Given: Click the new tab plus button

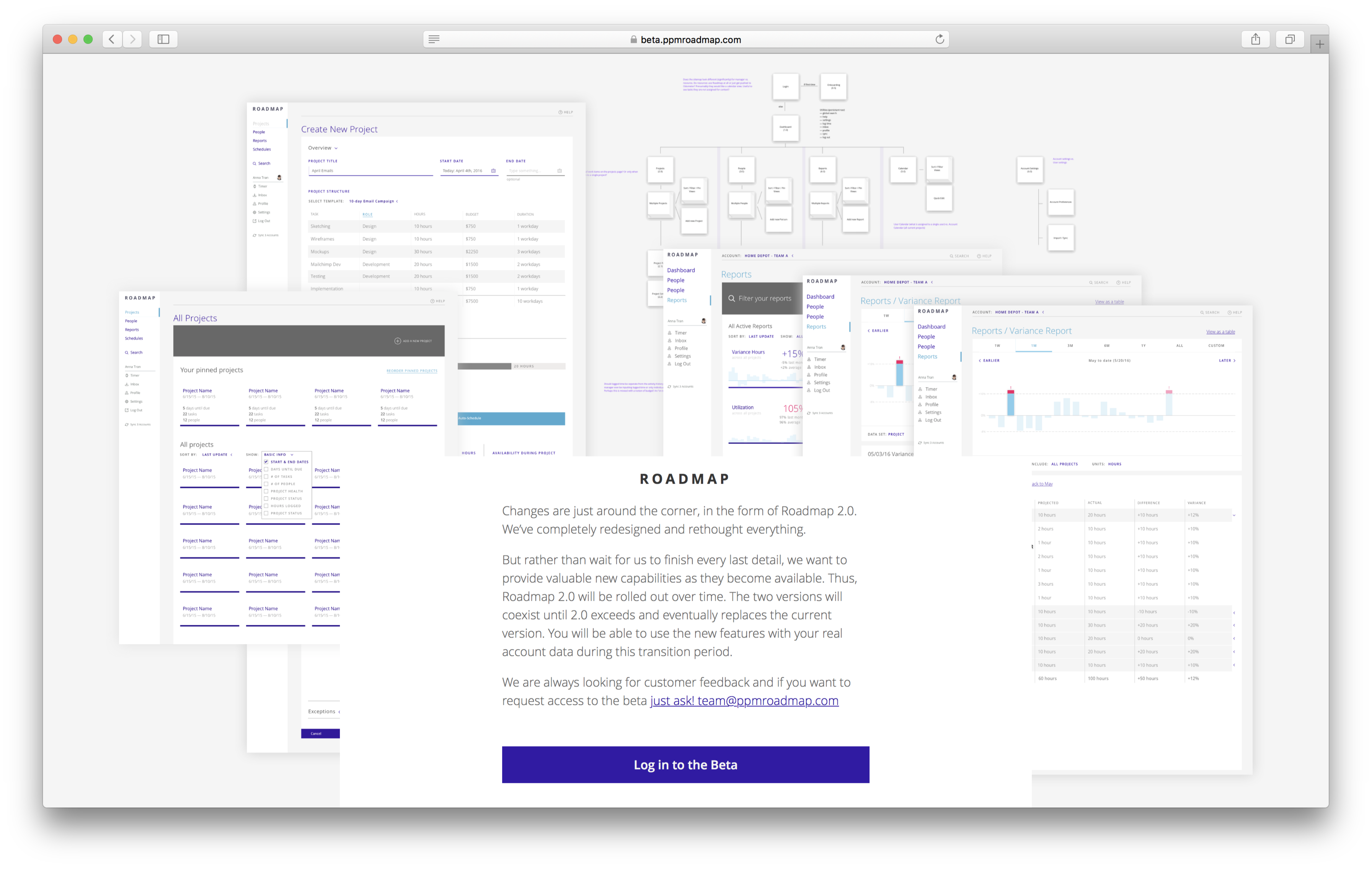Looking at the screenshot, I should [x=1320, y=44].
